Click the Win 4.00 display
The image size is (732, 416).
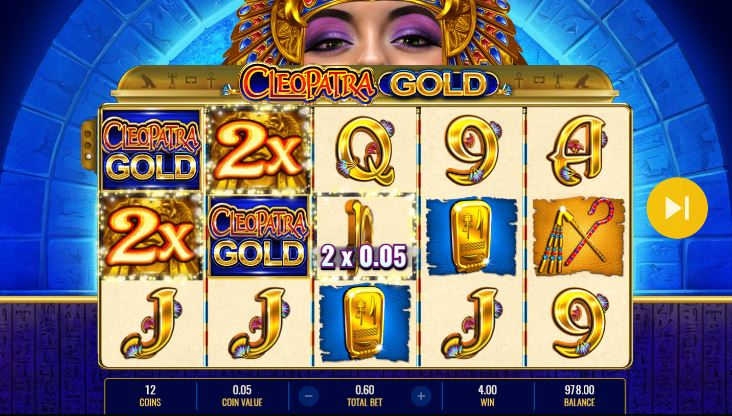pyautogui.click(x=487, y=395)
